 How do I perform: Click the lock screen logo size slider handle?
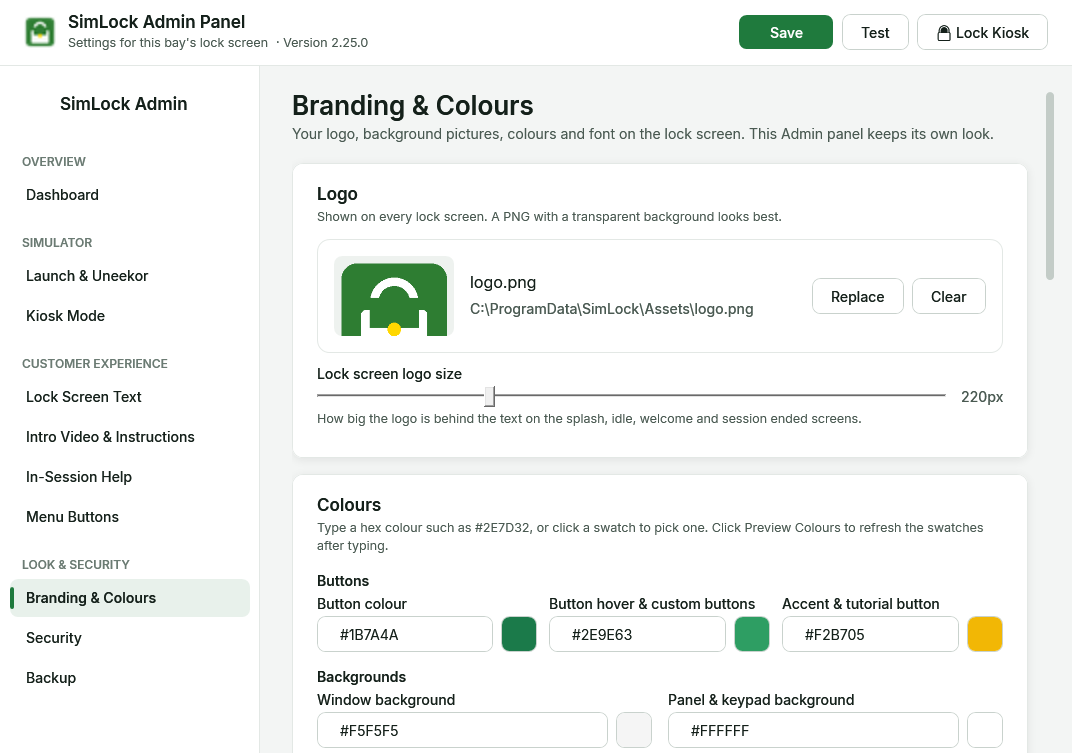(x=490, y=395)
